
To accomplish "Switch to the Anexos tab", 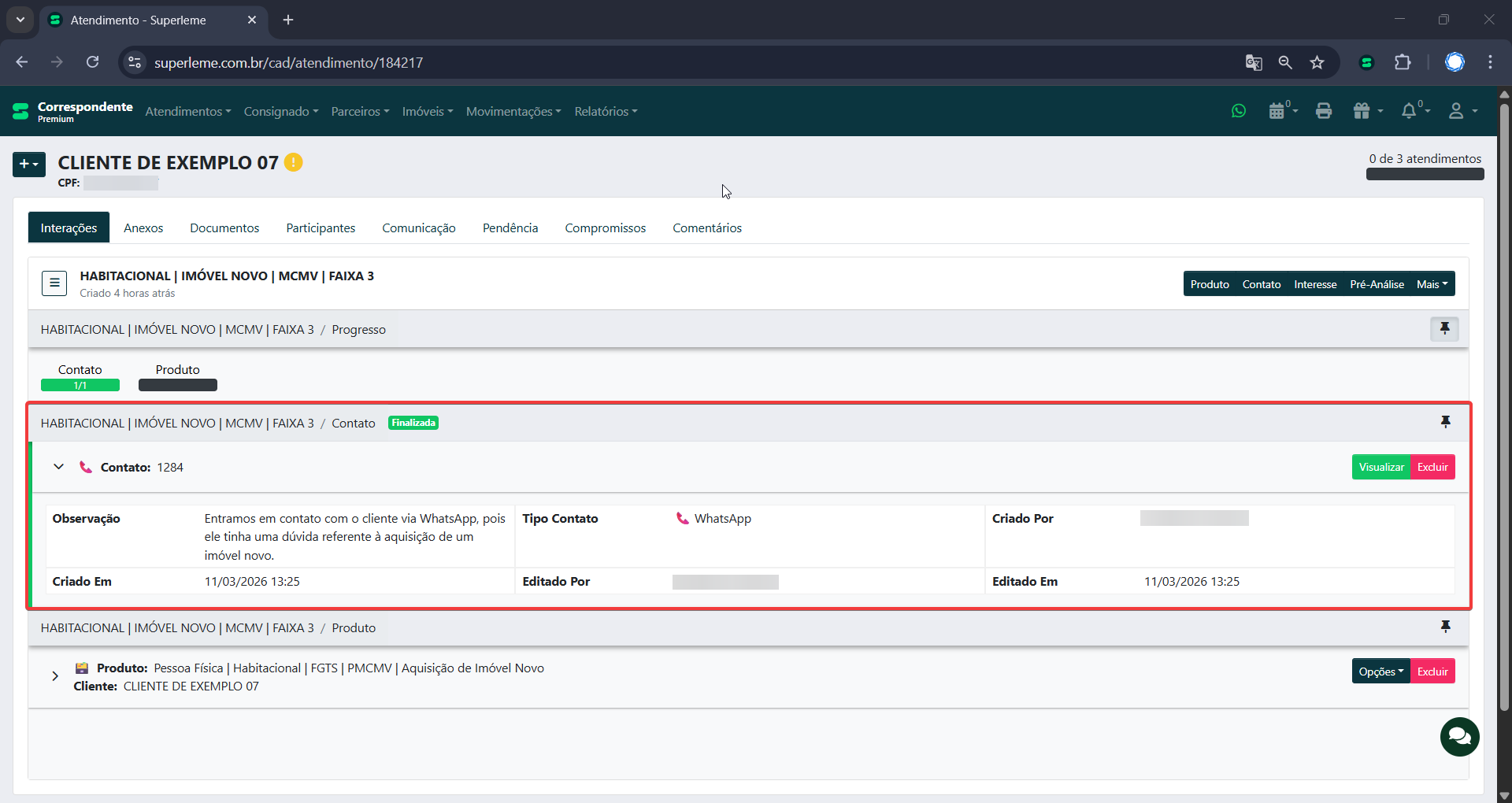I will [143, 228].
